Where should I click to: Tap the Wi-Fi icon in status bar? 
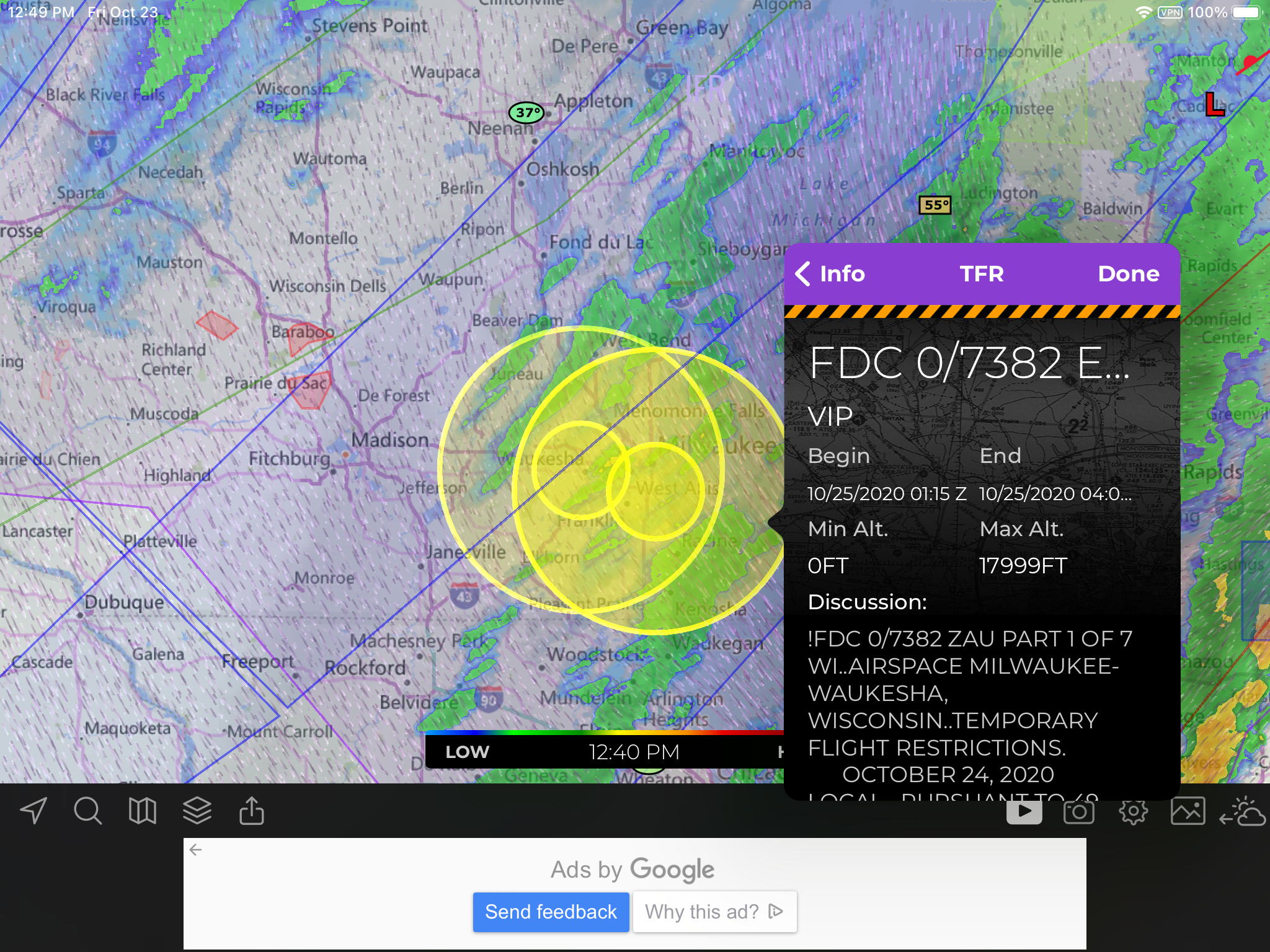click(1144, 12)
